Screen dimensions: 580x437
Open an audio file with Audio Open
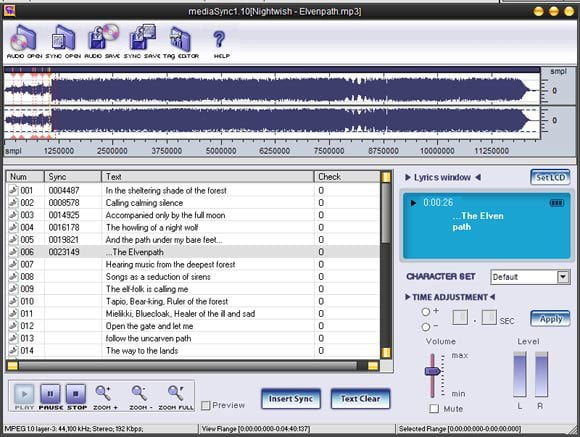point(24,41)
